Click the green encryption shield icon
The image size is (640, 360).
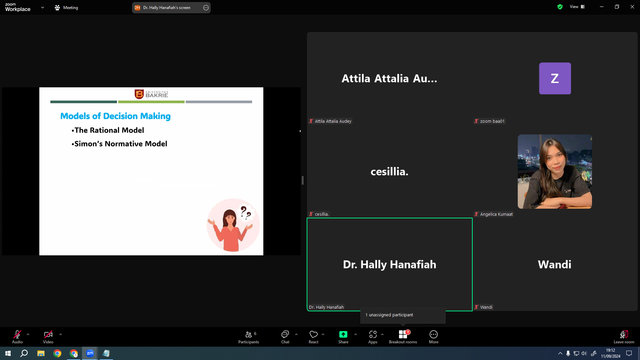click(560, 7)
